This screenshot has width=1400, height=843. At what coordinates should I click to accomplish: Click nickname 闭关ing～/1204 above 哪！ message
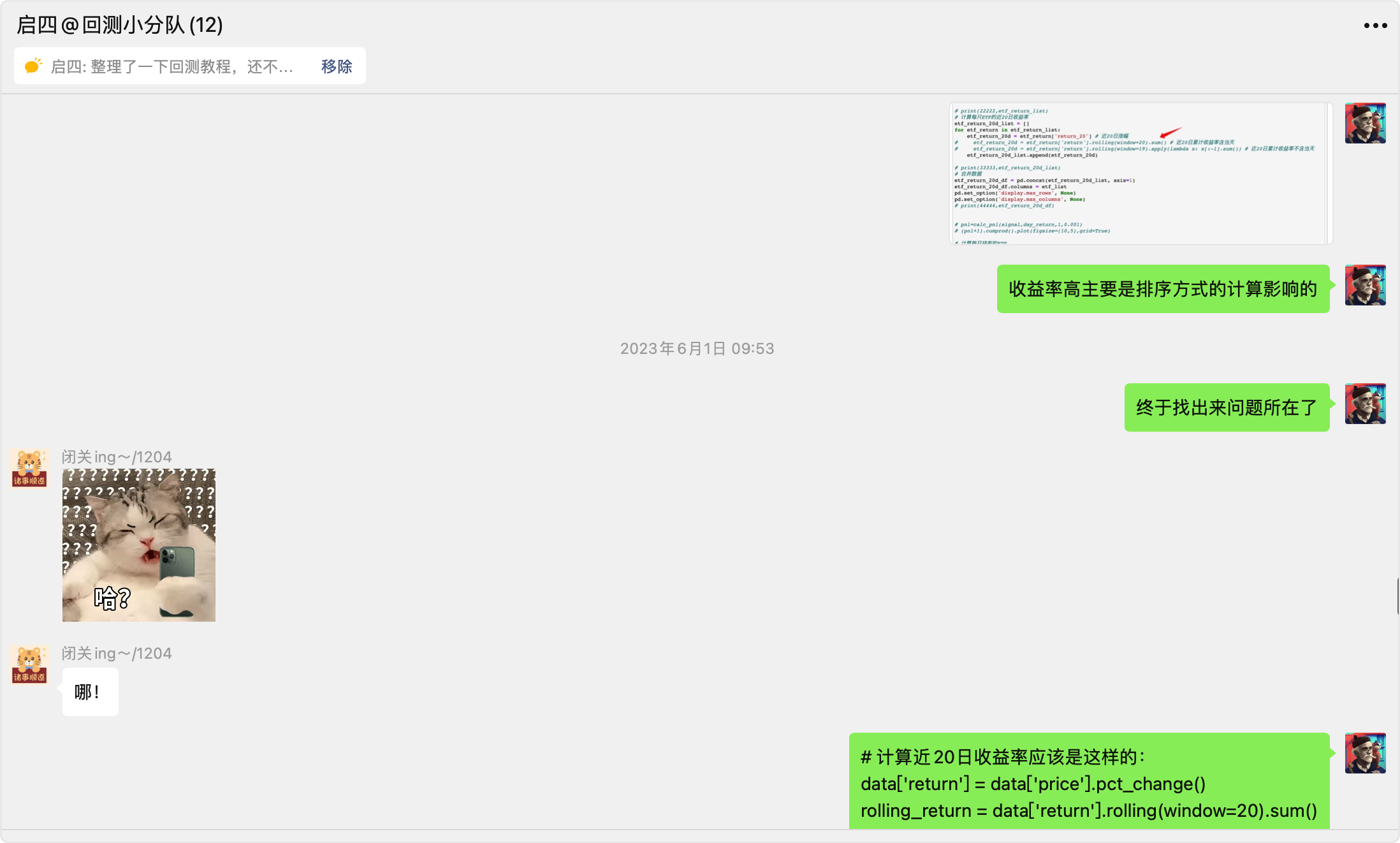tap(117, 654)
